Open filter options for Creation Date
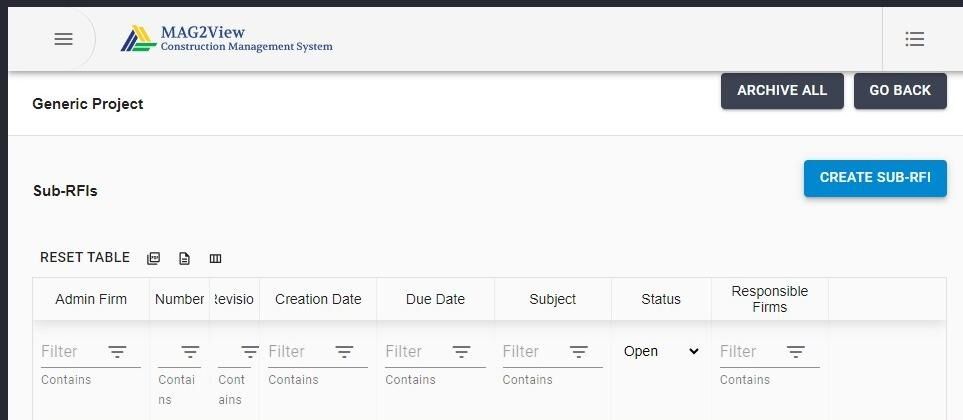963x420 pixels. click(344, 351)
